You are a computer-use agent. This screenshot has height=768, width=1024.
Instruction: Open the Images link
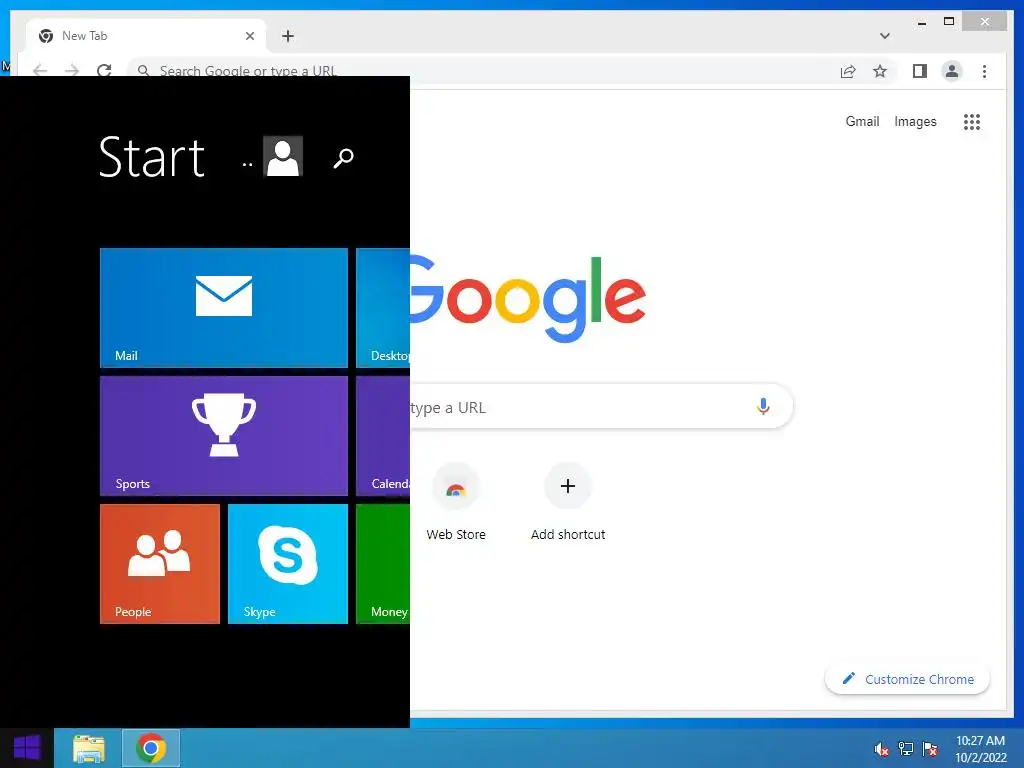pos(915,121)
